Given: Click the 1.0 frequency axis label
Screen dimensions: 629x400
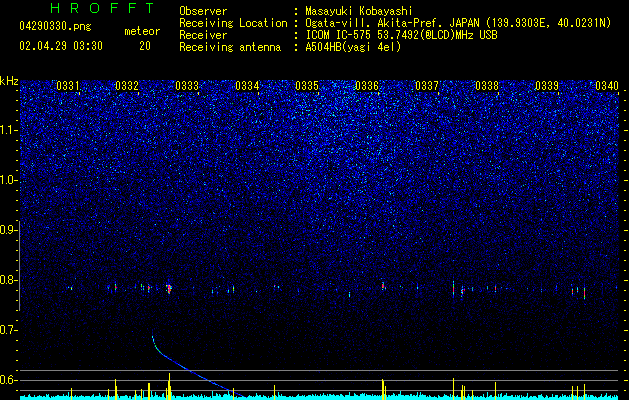Looking at the screenshot, I should 8,180.
